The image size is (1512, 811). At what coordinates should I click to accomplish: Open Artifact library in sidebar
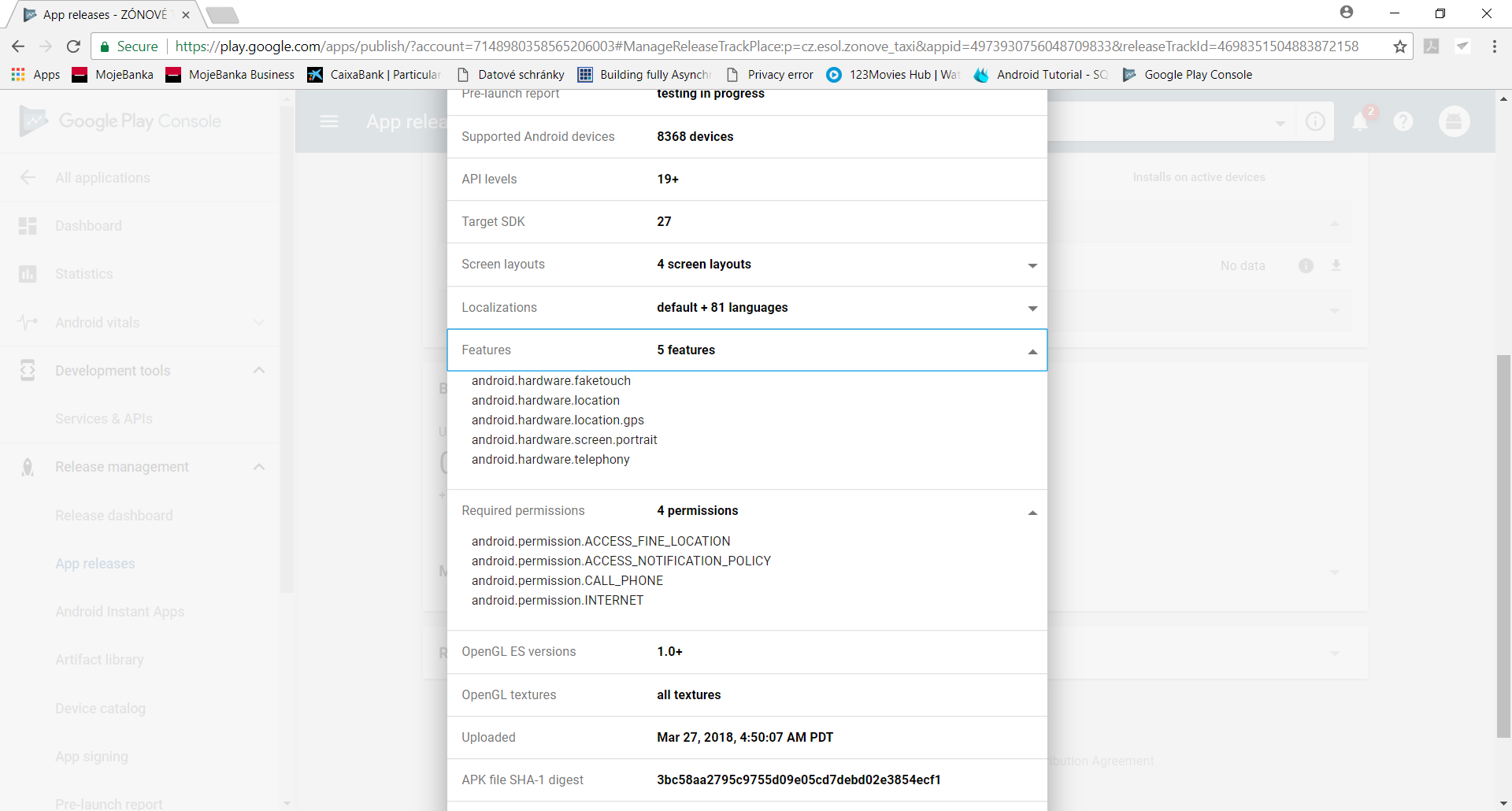(x=99, y=660)
